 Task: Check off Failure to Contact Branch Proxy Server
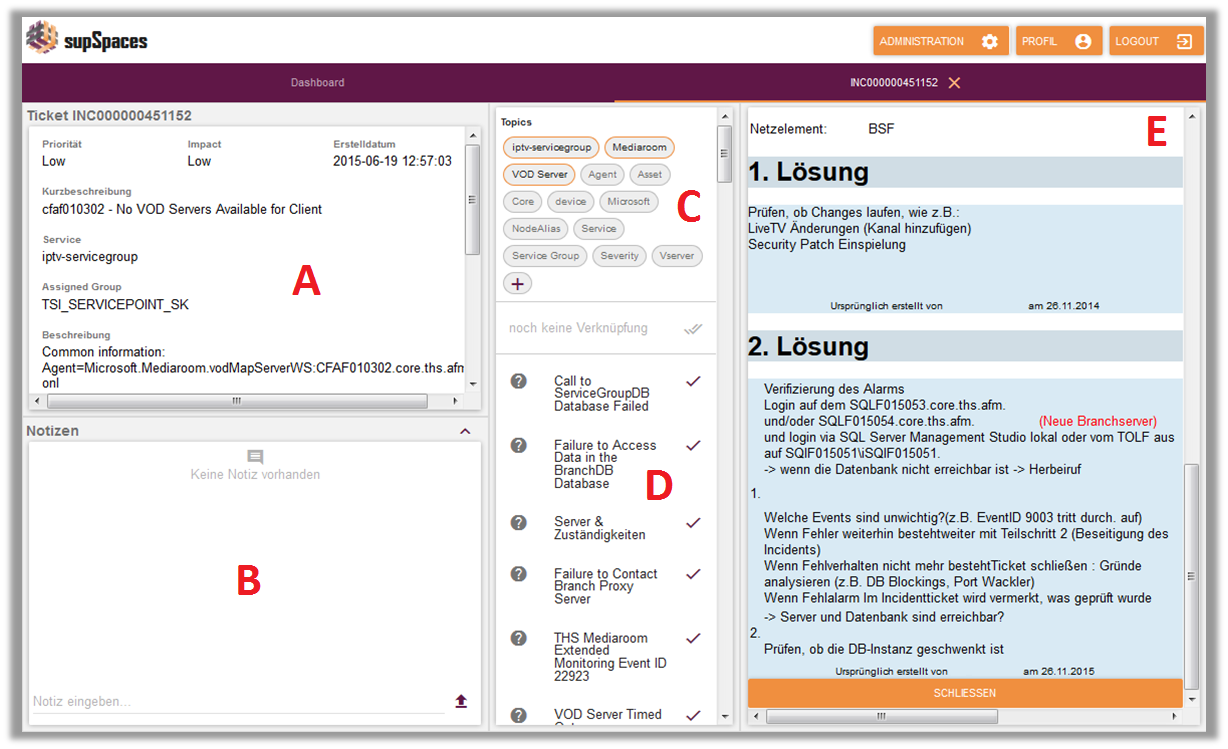[x=693, y=574]
